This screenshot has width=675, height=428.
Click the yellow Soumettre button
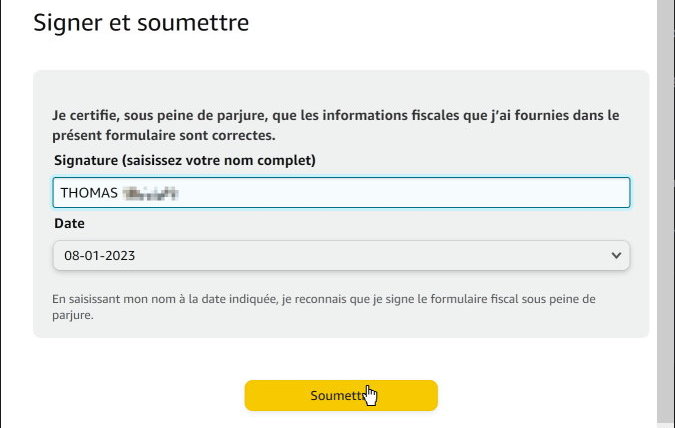[x=341, y=395]
